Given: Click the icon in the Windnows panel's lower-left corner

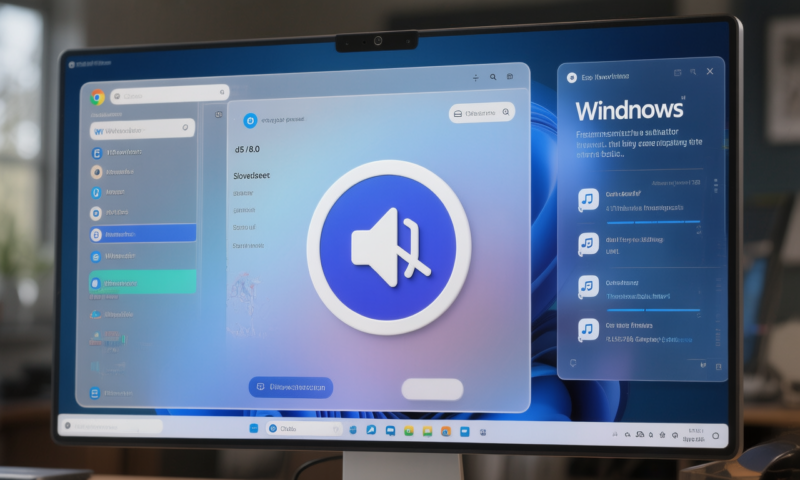Looking at the screenshot, I should pyautogui.click(x=573, y=363).
